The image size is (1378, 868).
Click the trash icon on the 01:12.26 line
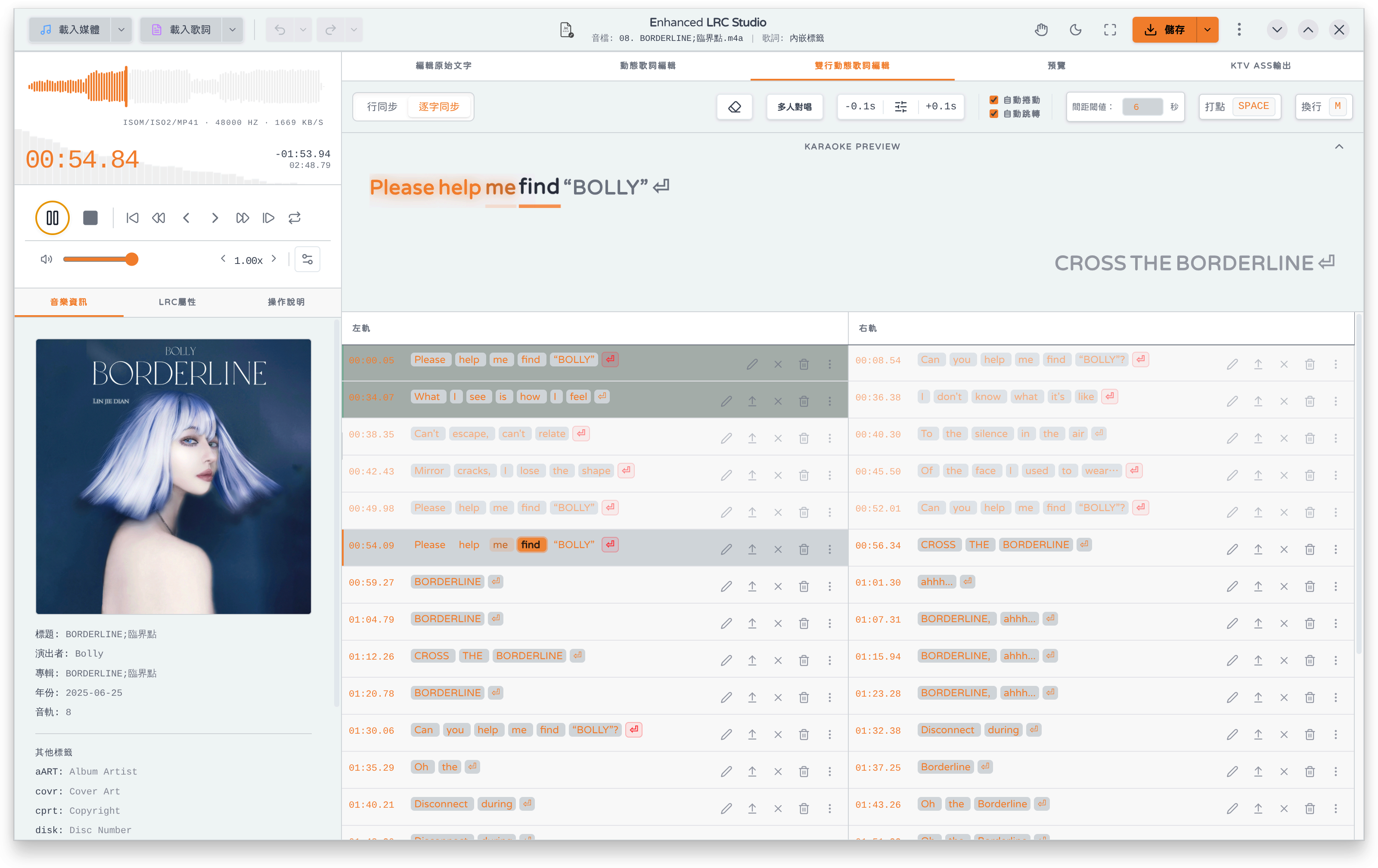[804, 660]
